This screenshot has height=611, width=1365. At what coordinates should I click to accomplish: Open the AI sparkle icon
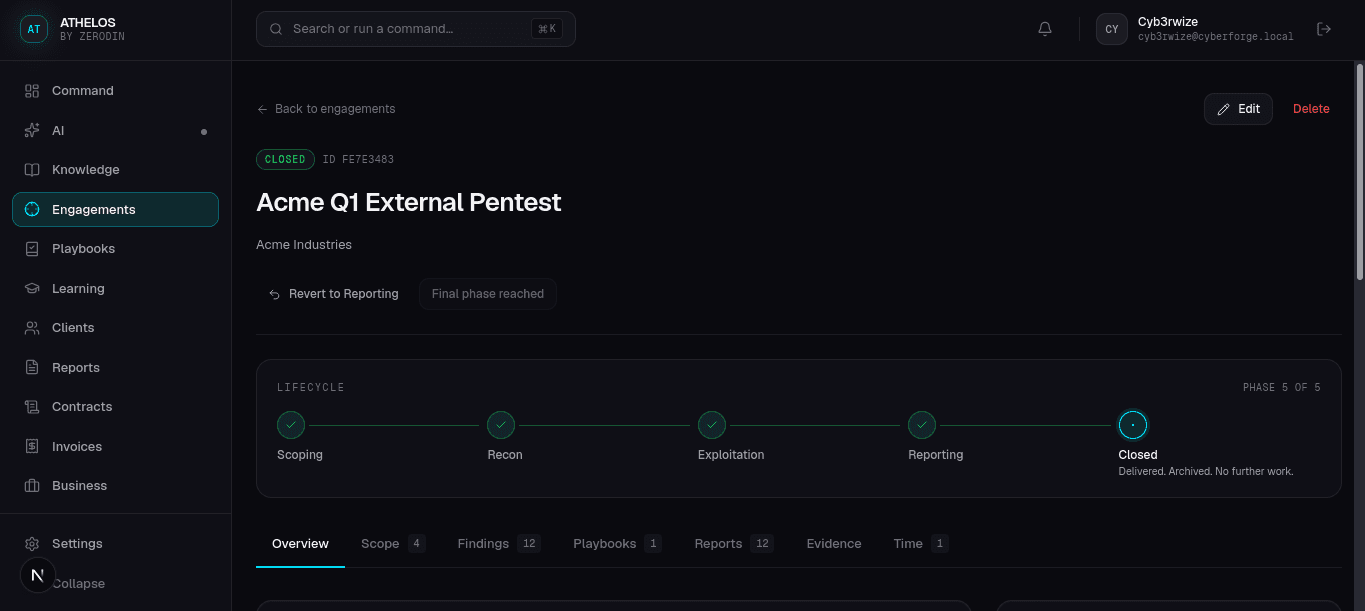32,131
